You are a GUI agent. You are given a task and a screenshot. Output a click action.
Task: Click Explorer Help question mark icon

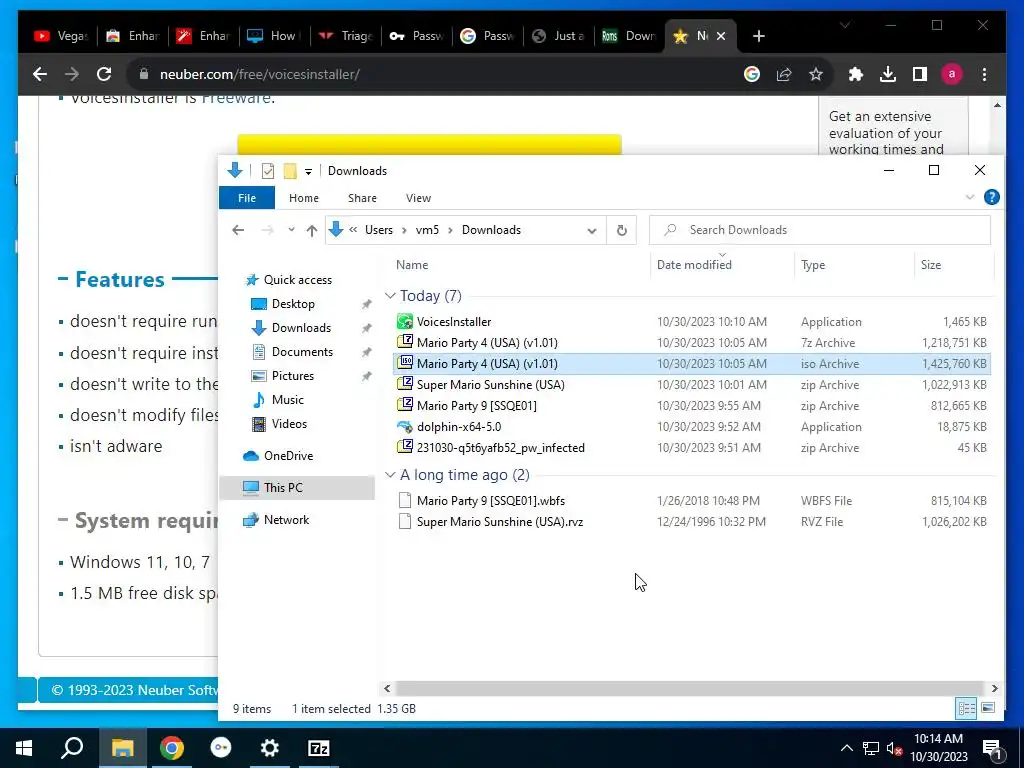[x=991, y=197]
